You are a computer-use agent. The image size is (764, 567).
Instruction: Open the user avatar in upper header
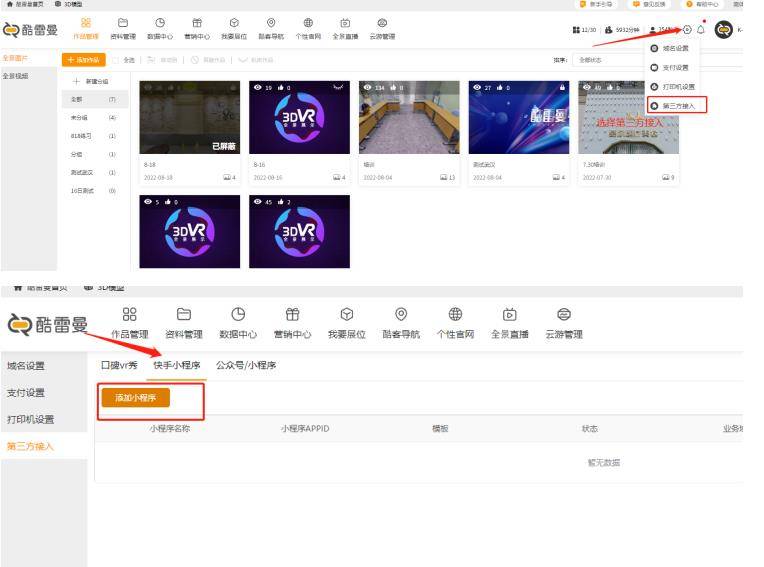[724, 30]
